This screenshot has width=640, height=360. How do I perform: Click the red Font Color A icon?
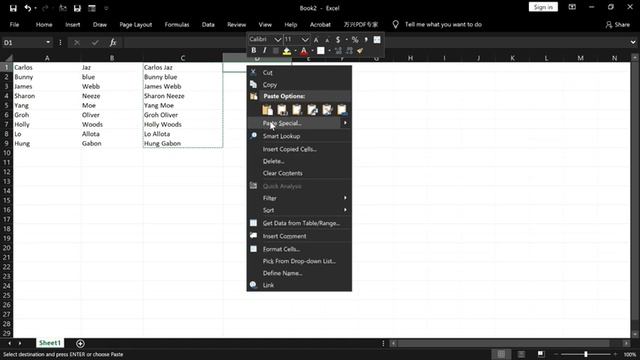click(x=304, y=51)
